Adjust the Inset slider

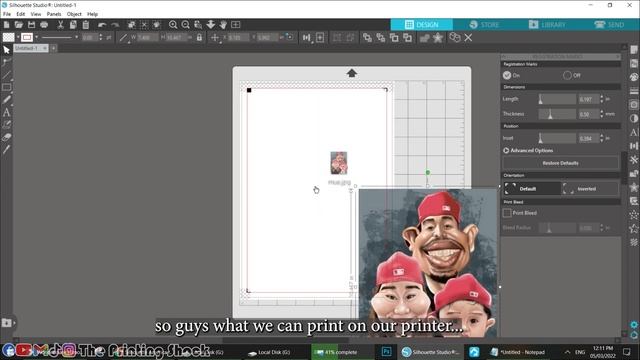[556, 138]
